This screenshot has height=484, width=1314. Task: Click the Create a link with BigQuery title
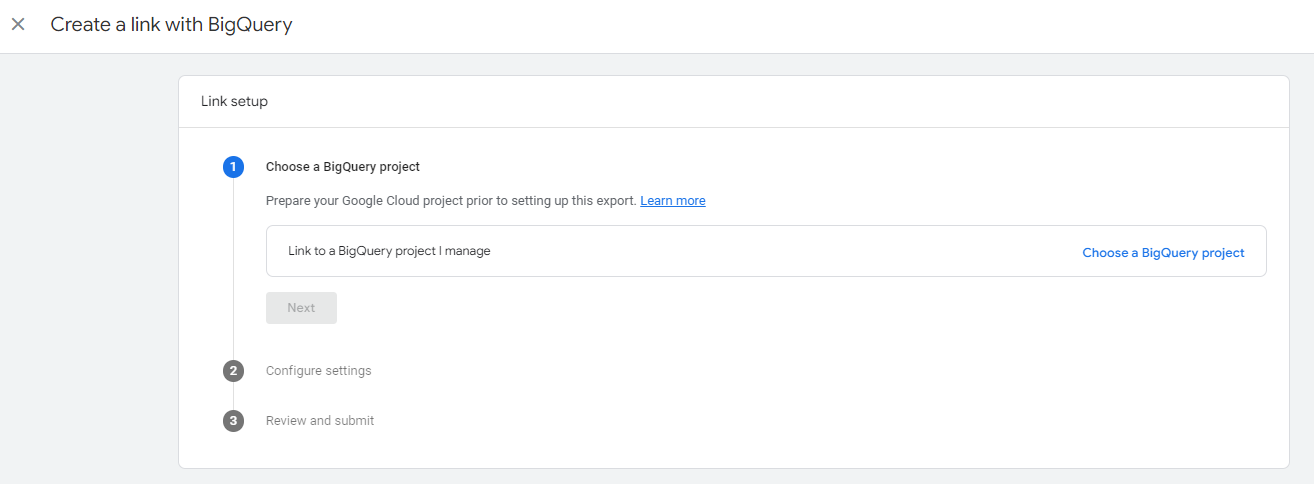click(x=171, y=25)
